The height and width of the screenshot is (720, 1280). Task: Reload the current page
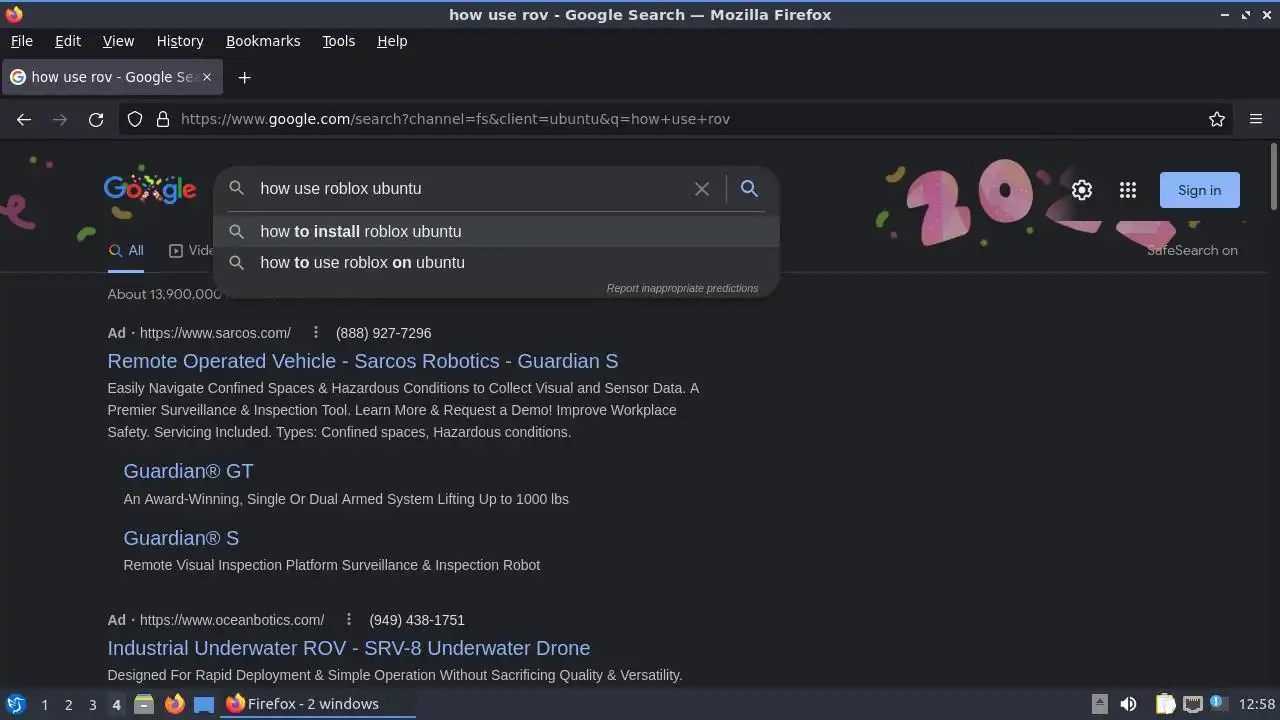96,119
